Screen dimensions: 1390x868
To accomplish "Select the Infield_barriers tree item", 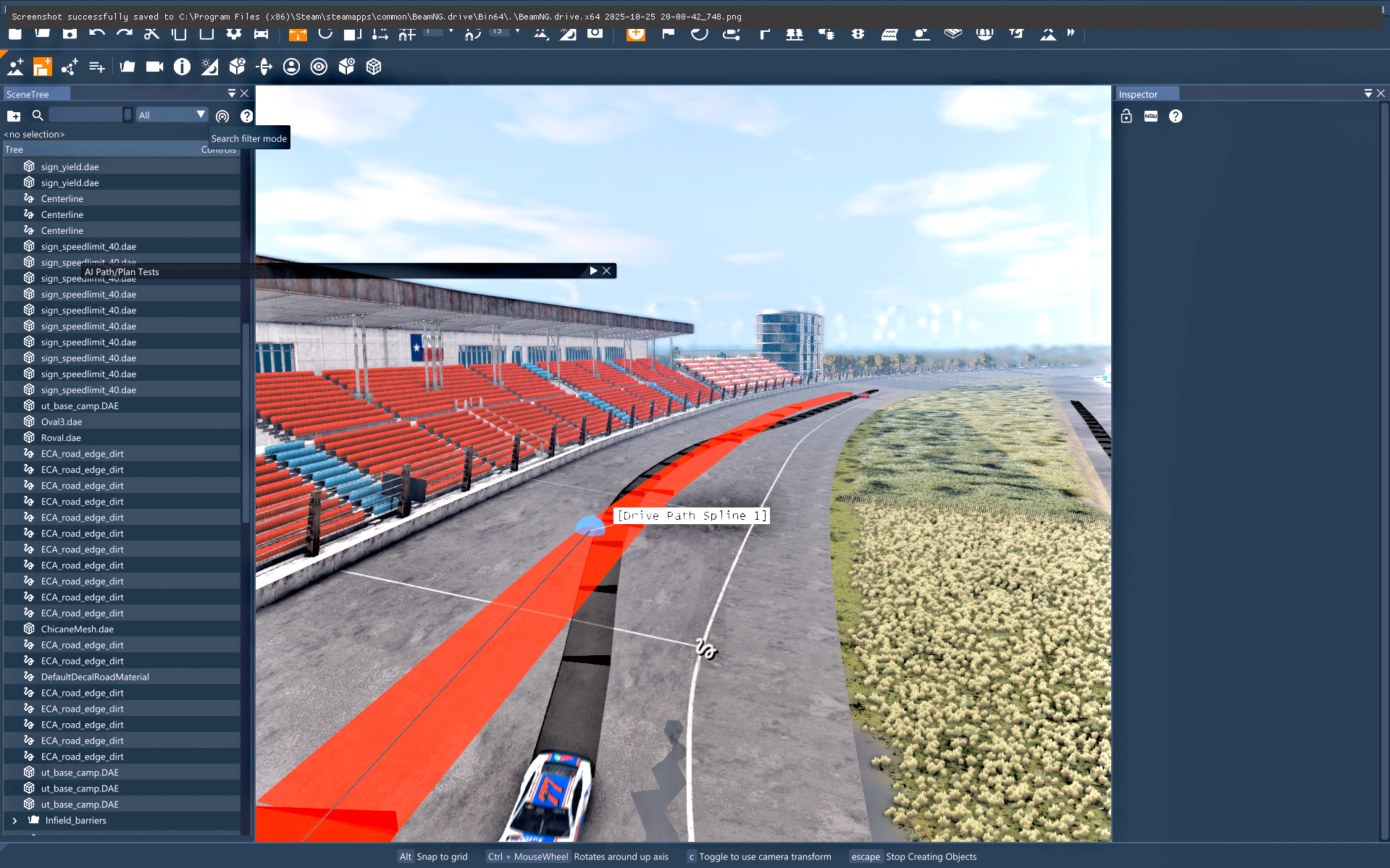I will (122, 820).
